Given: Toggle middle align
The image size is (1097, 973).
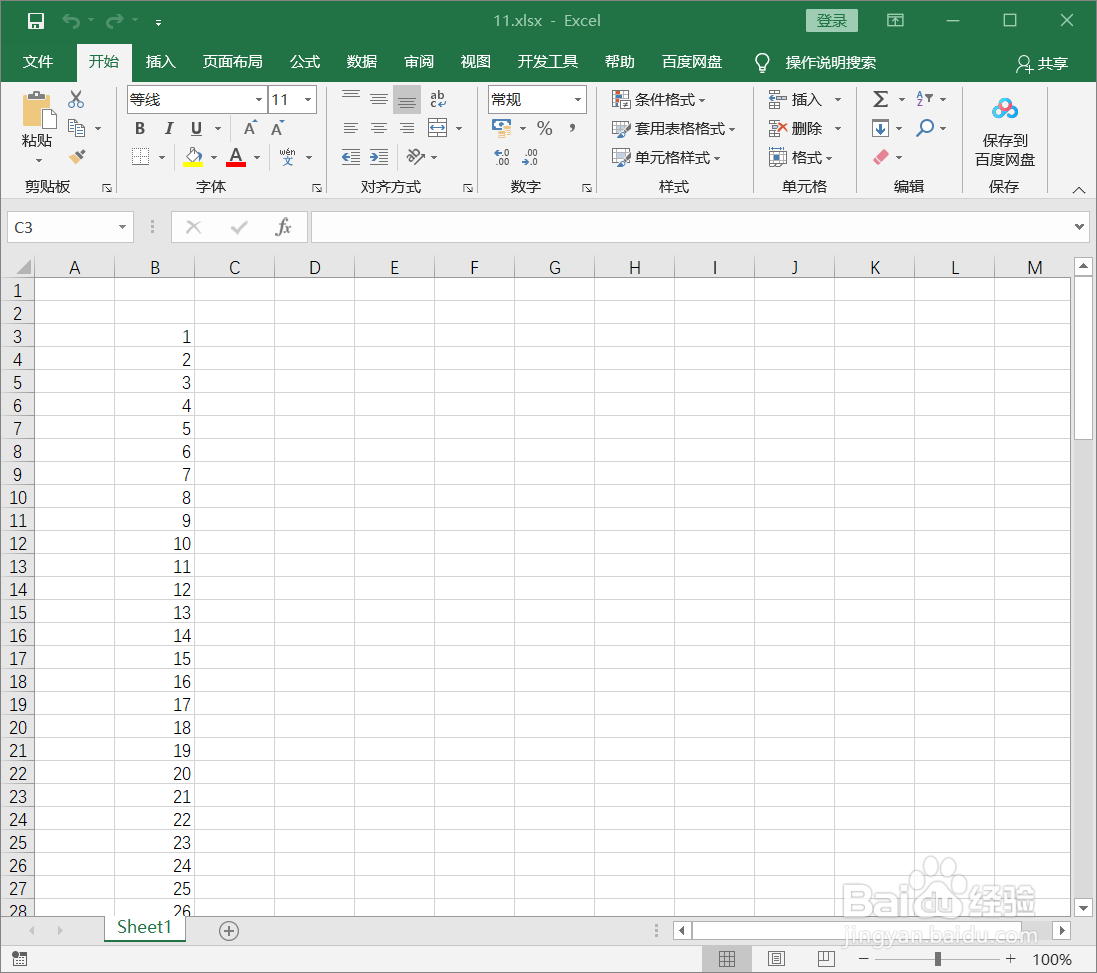Looking at the screenshot, I should (x=378, y=99).
